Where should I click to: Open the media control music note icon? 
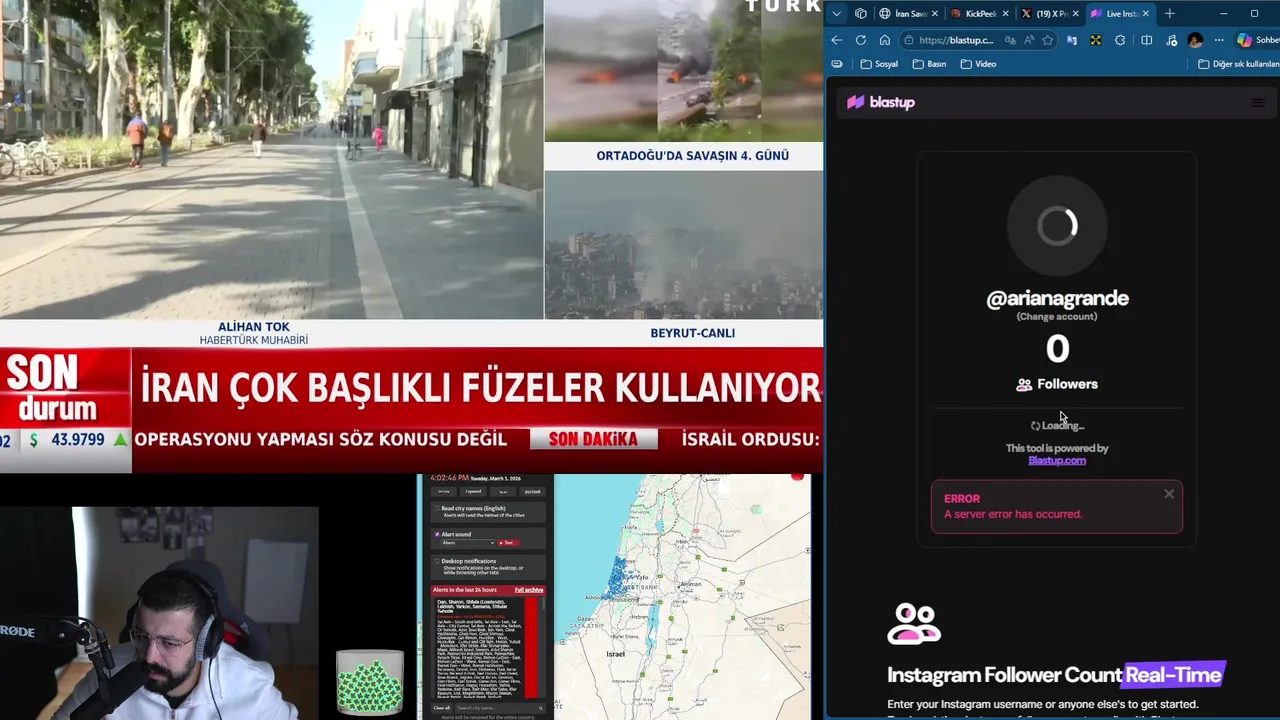[x=1171, y=40]
